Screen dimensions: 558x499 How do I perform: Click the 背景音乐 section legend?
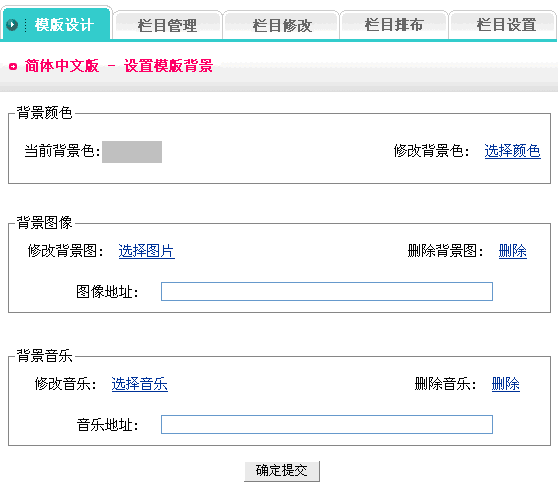[44, 356]
